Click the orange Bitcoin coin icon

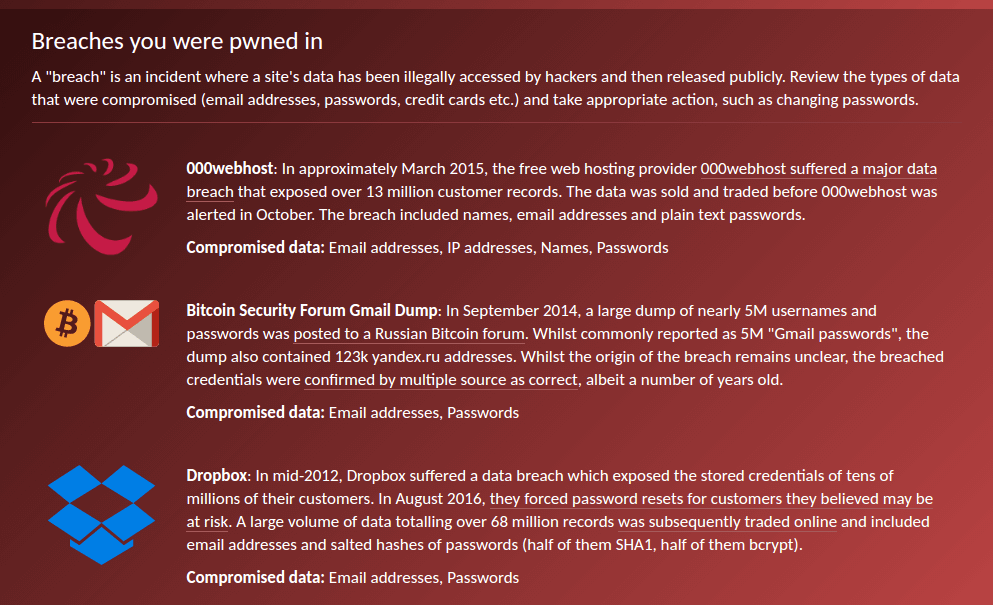[x=68, y=324]
